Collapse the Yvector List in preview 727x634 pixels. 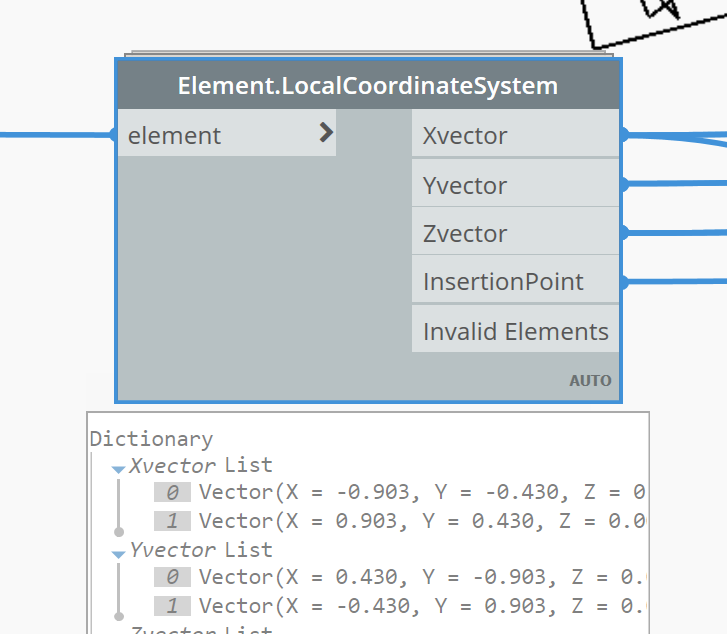119,553
